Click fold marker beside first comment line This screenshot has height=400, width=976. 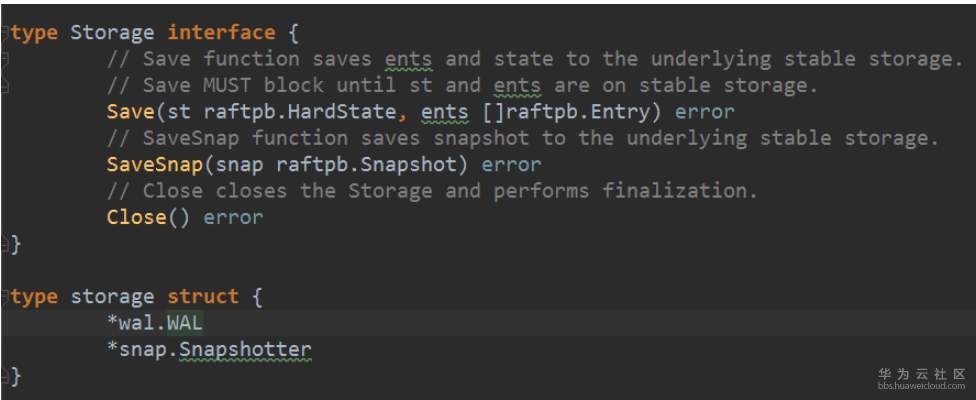[x=5, y=59]
